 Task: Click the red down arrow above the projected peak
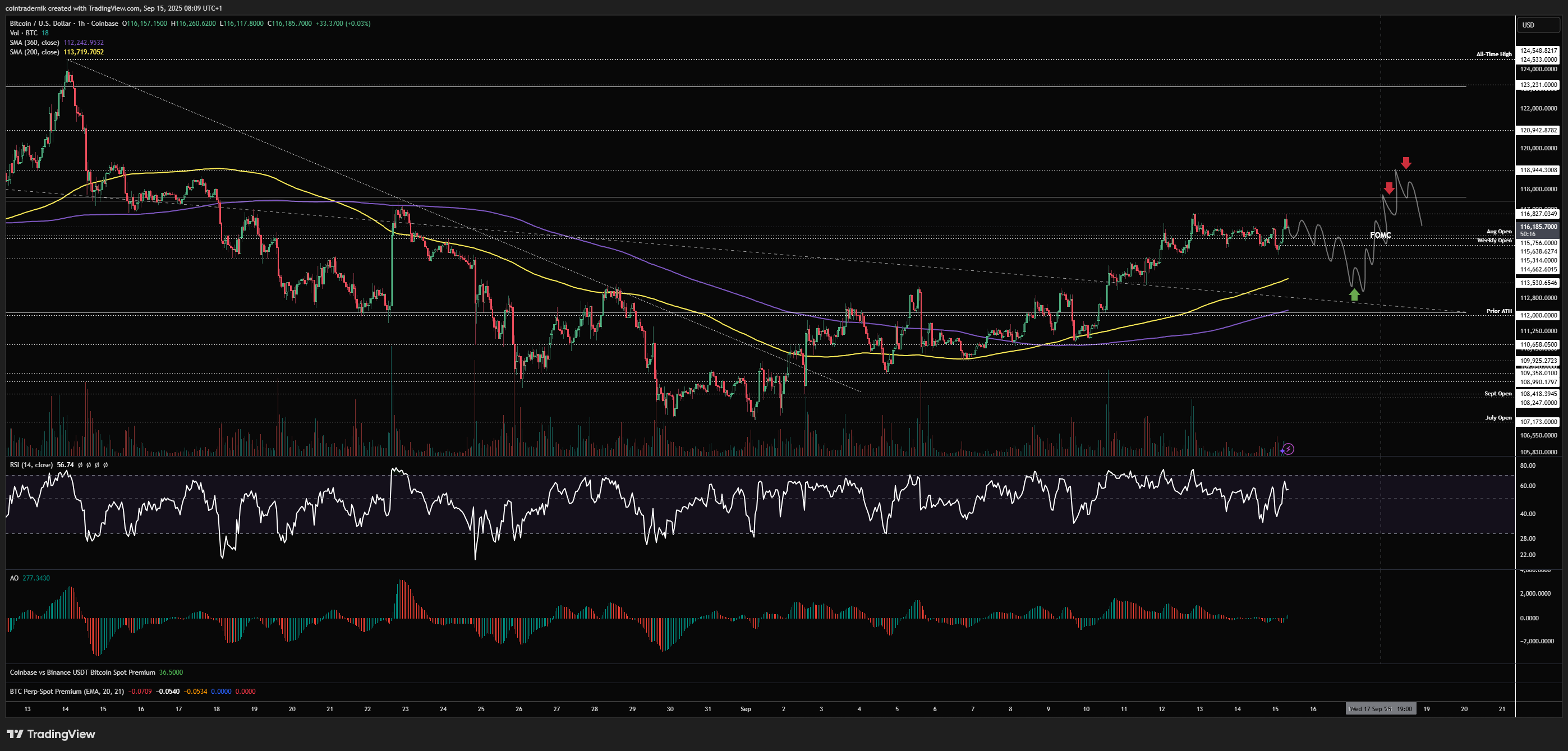[1405, 163]
